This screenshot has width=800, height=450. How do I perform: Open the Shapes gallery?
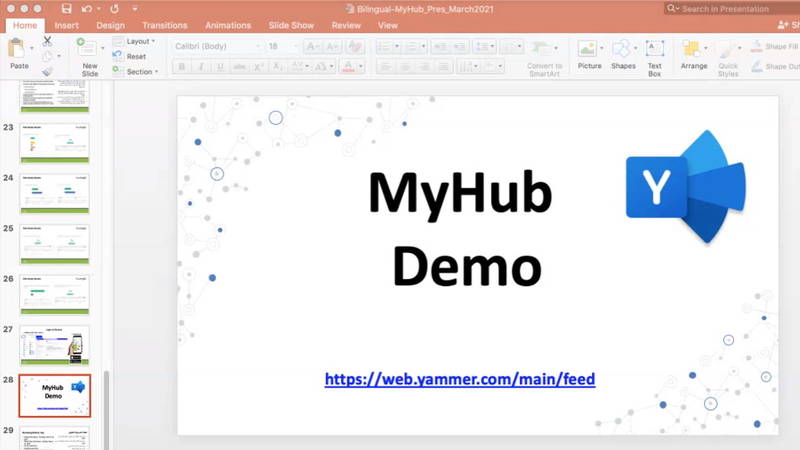(623, 54)
